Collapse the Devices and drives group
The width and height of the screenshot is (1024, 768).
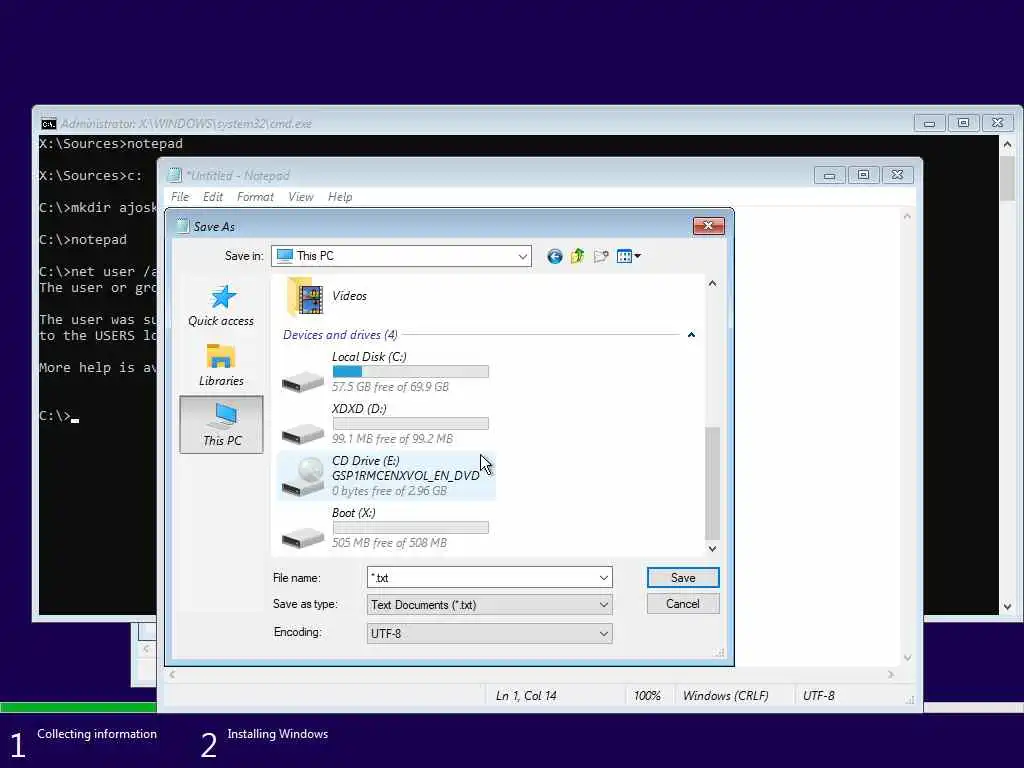point(691,335)
